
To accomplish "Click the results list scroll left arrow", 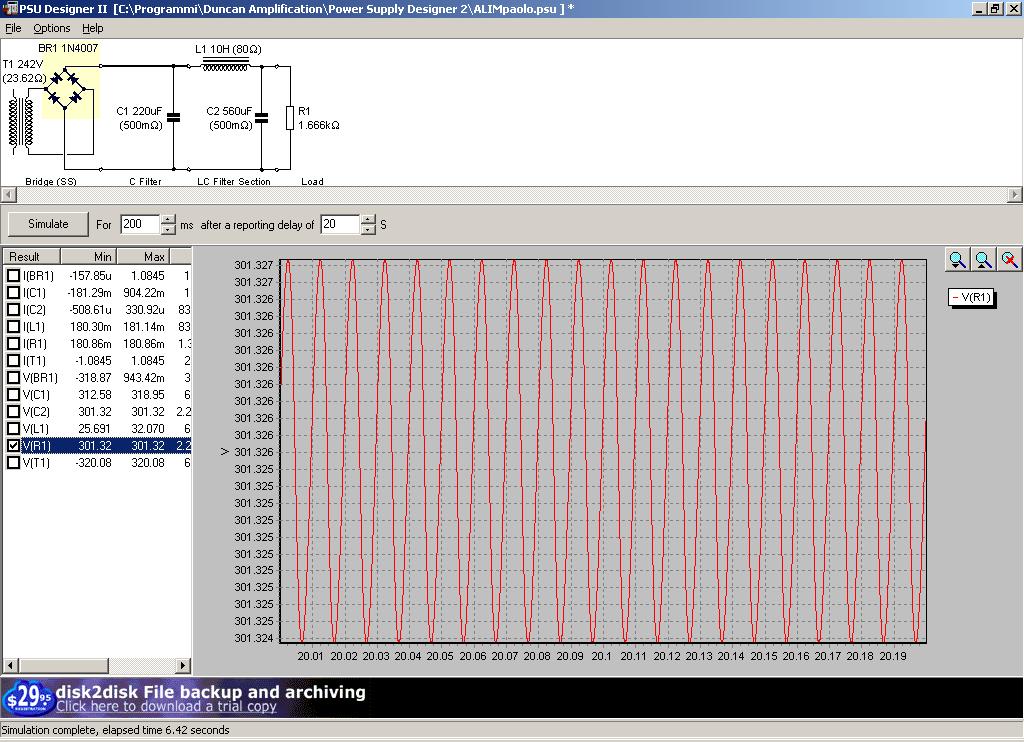I will [x=10, y=665].
